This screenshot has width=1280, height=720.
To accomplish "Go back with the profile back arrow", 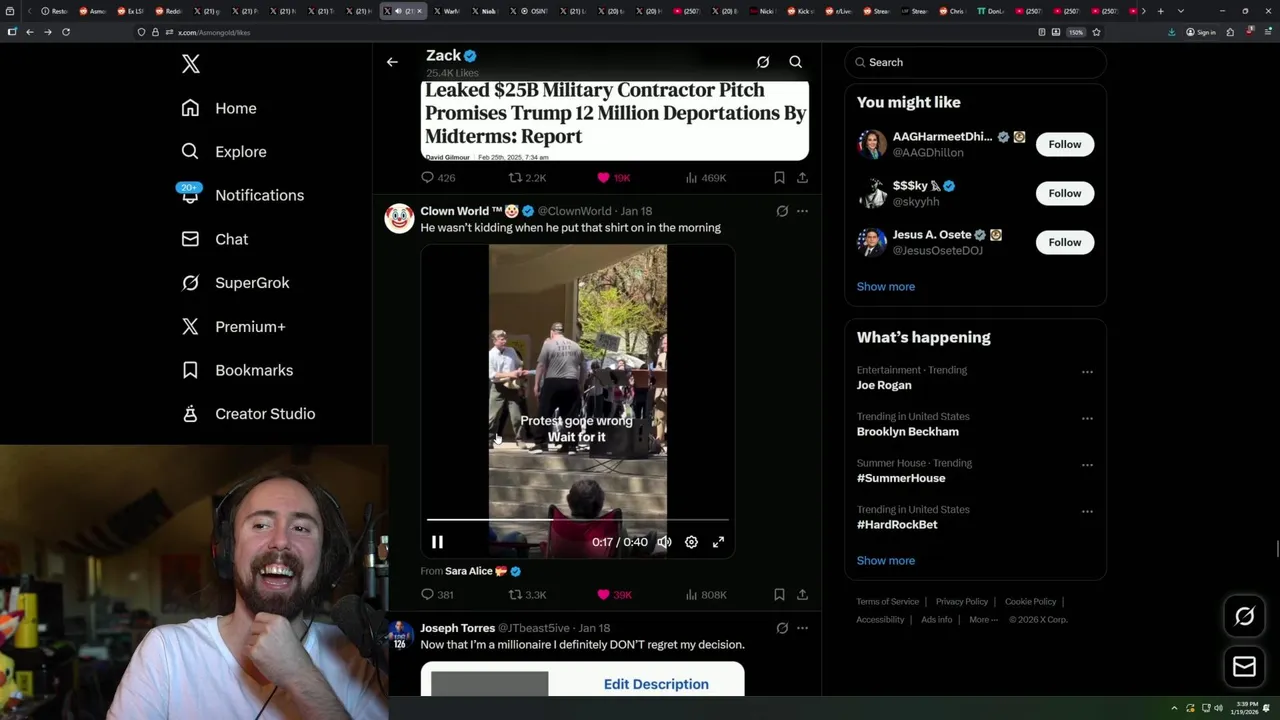I will (x=392, y=62).
